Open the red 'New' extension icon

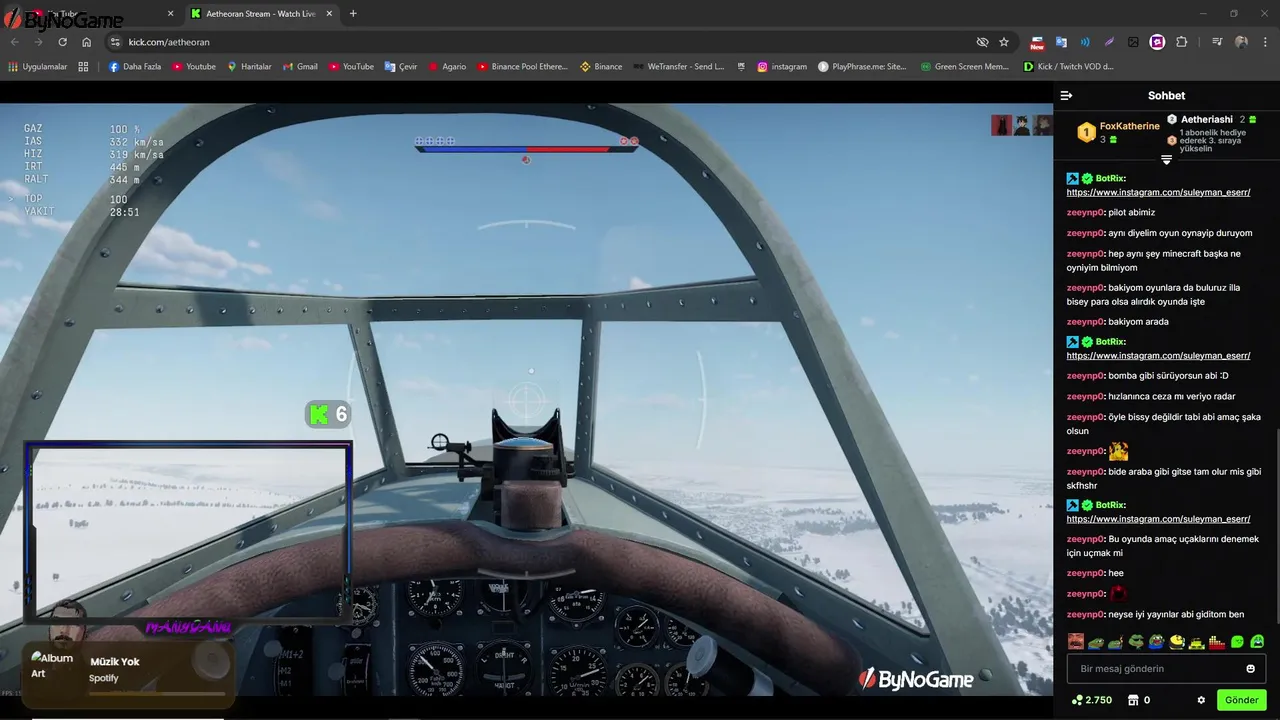(1037, 42)
